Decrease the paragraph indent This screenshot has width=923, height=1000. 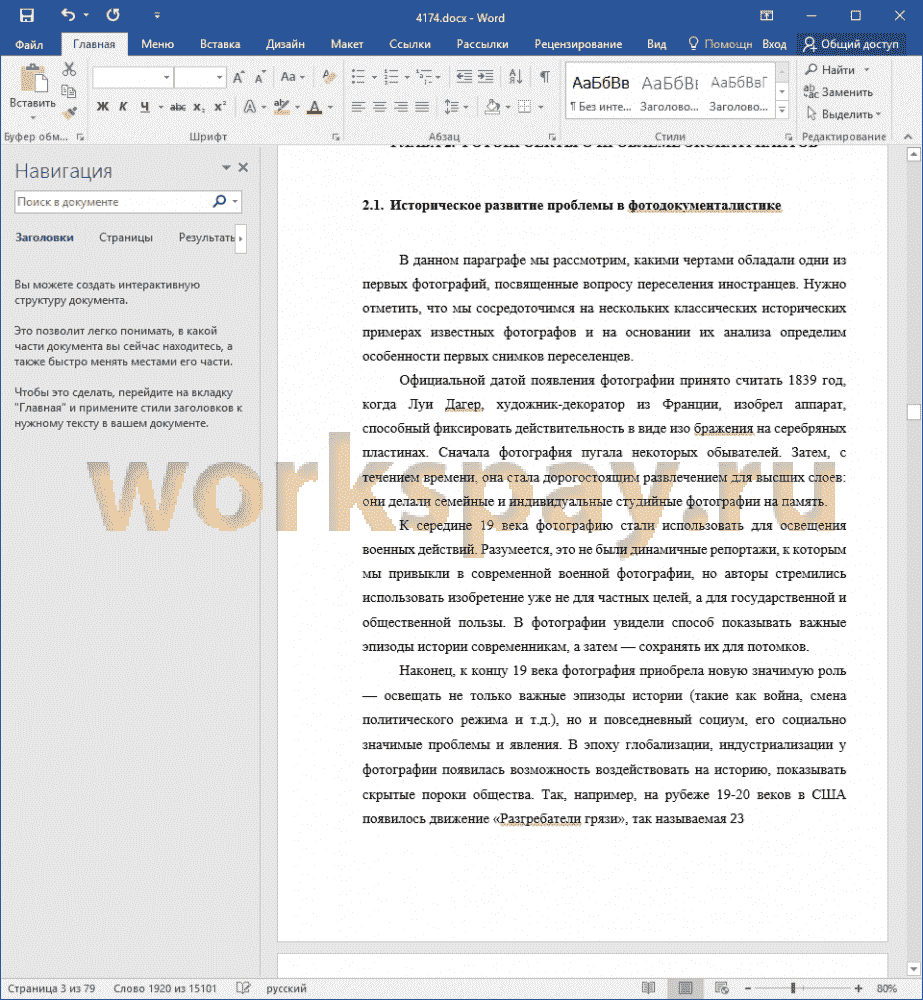click(x=464, y=77)
